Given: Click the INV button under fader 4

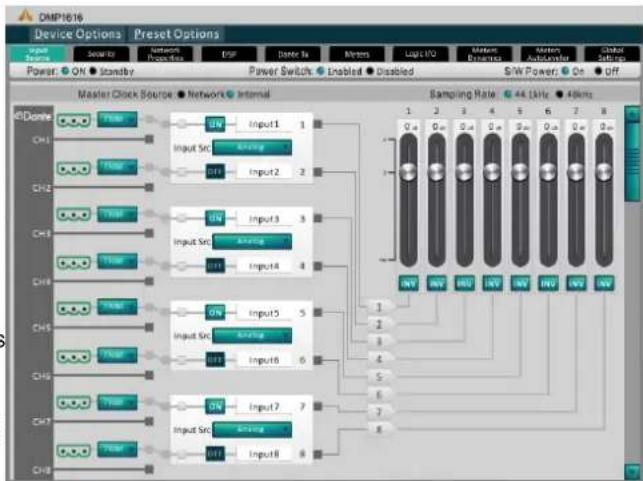Looking at the screenshot, I should coord(492,283).
